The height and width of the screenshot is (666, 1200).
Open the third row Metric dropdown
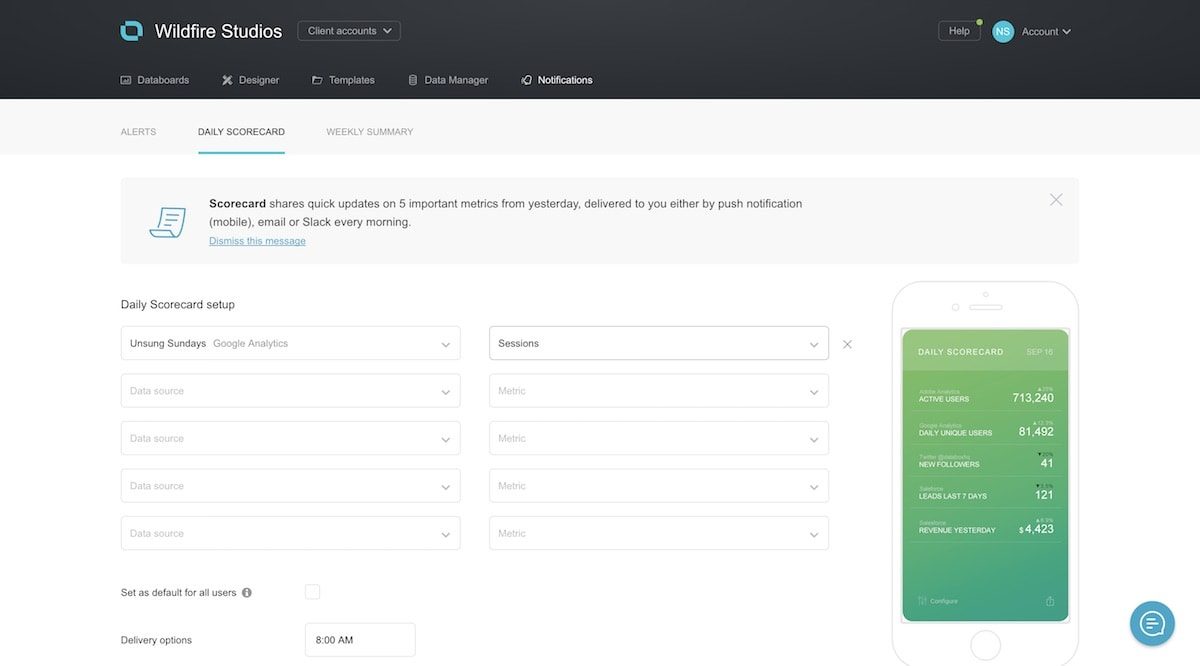(x=659, y=438)
